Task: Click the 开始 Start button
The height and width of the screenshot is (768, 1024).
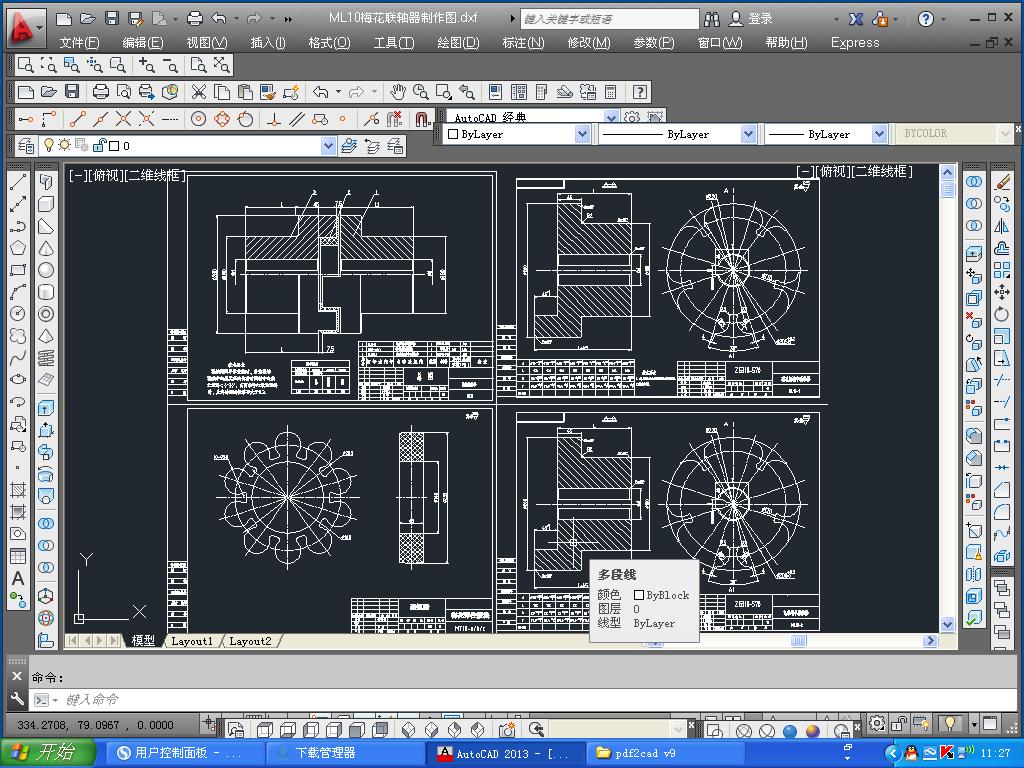Action: pyautogui.click(x=48, y=753)
